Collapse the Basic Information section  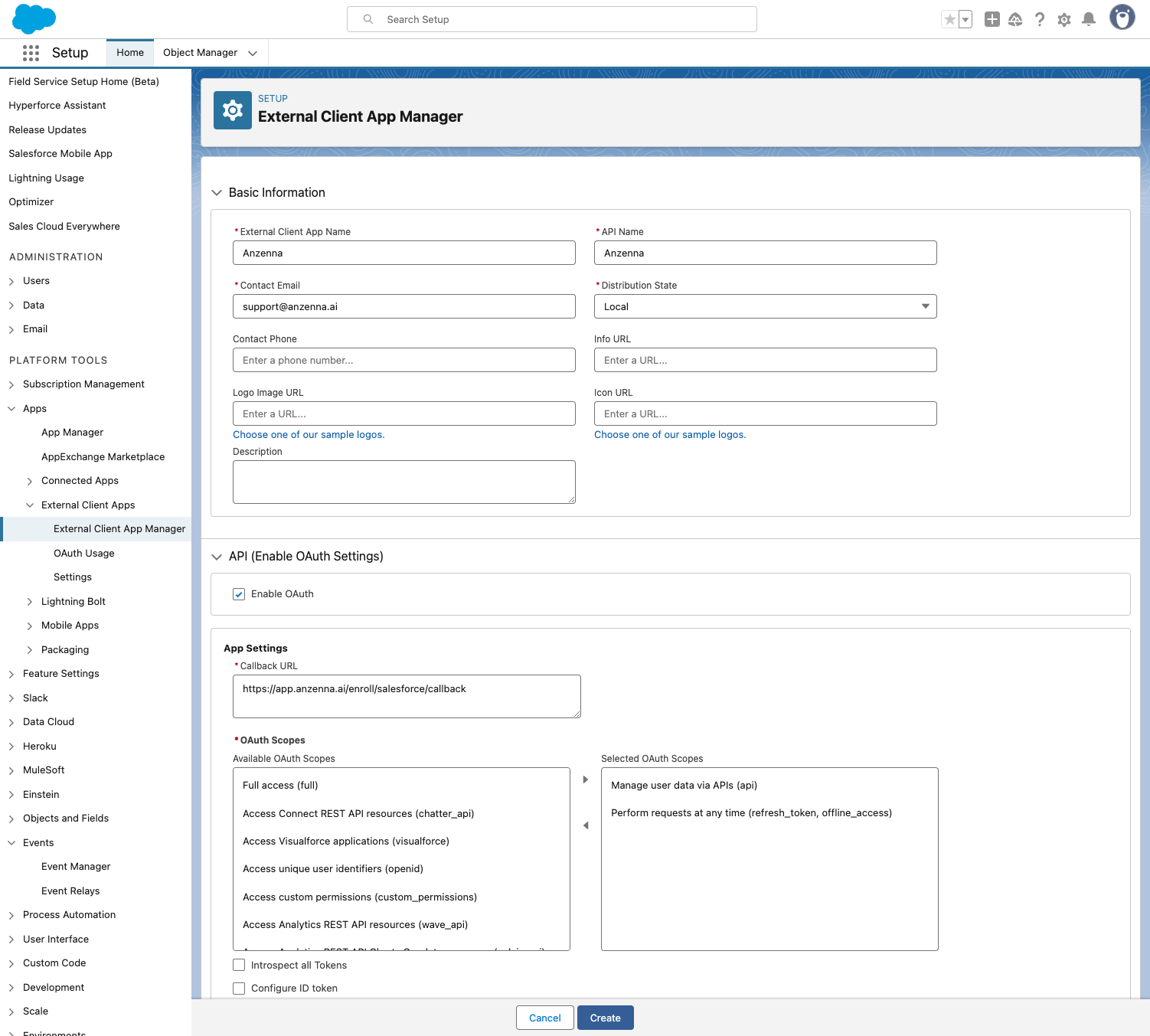pyautogui.click(x=217, y=193)
